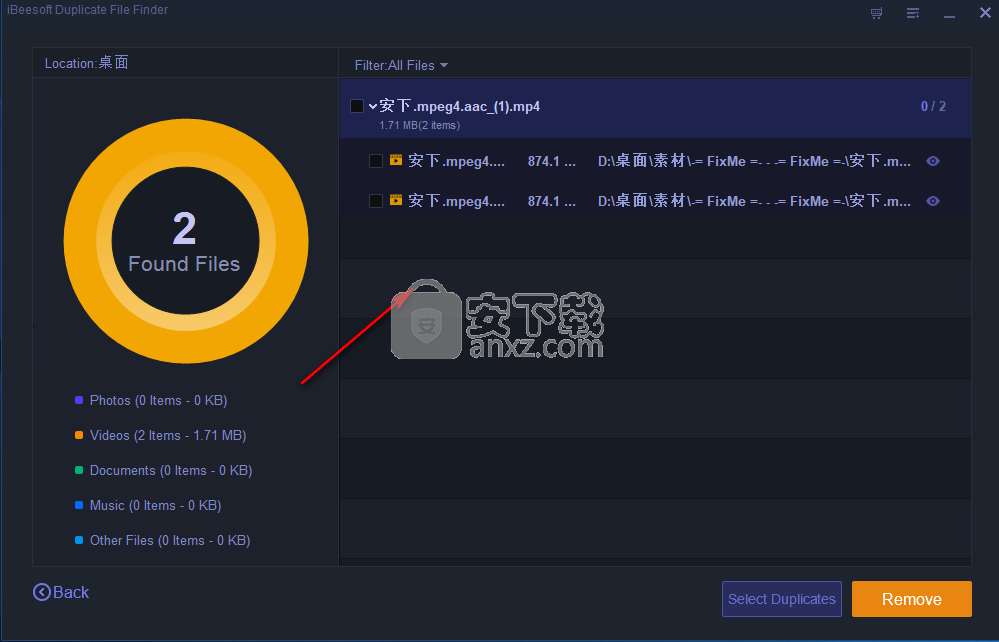Click the first row file path D:\桌面\素材

click(x=754, y=161)
